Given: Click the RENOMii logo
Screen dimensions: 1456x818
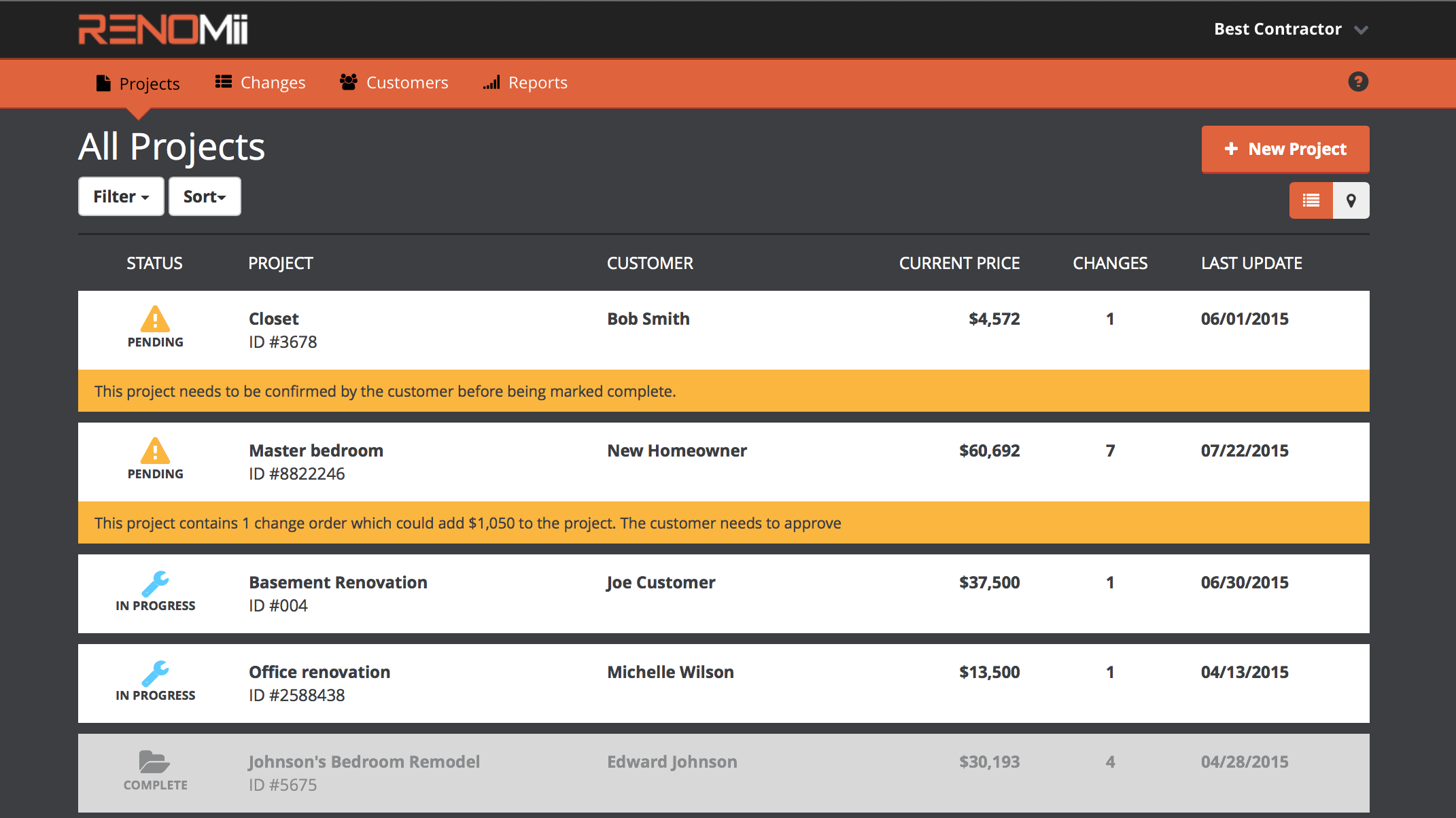Looking at the screenshot, I should point(162,29).
